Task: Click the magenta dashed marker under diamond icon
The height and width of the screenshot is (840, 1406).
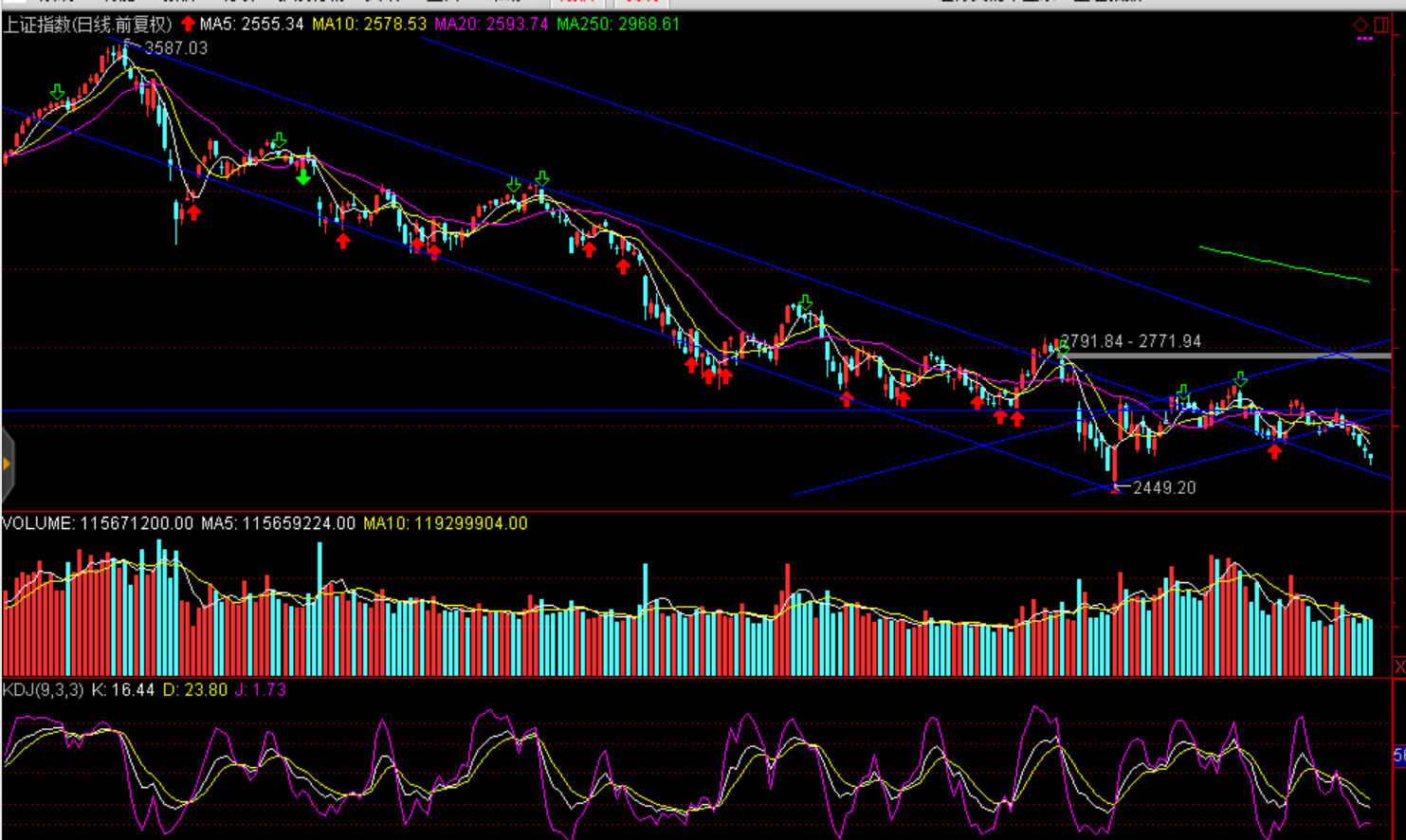Action: pos(1364,40)
